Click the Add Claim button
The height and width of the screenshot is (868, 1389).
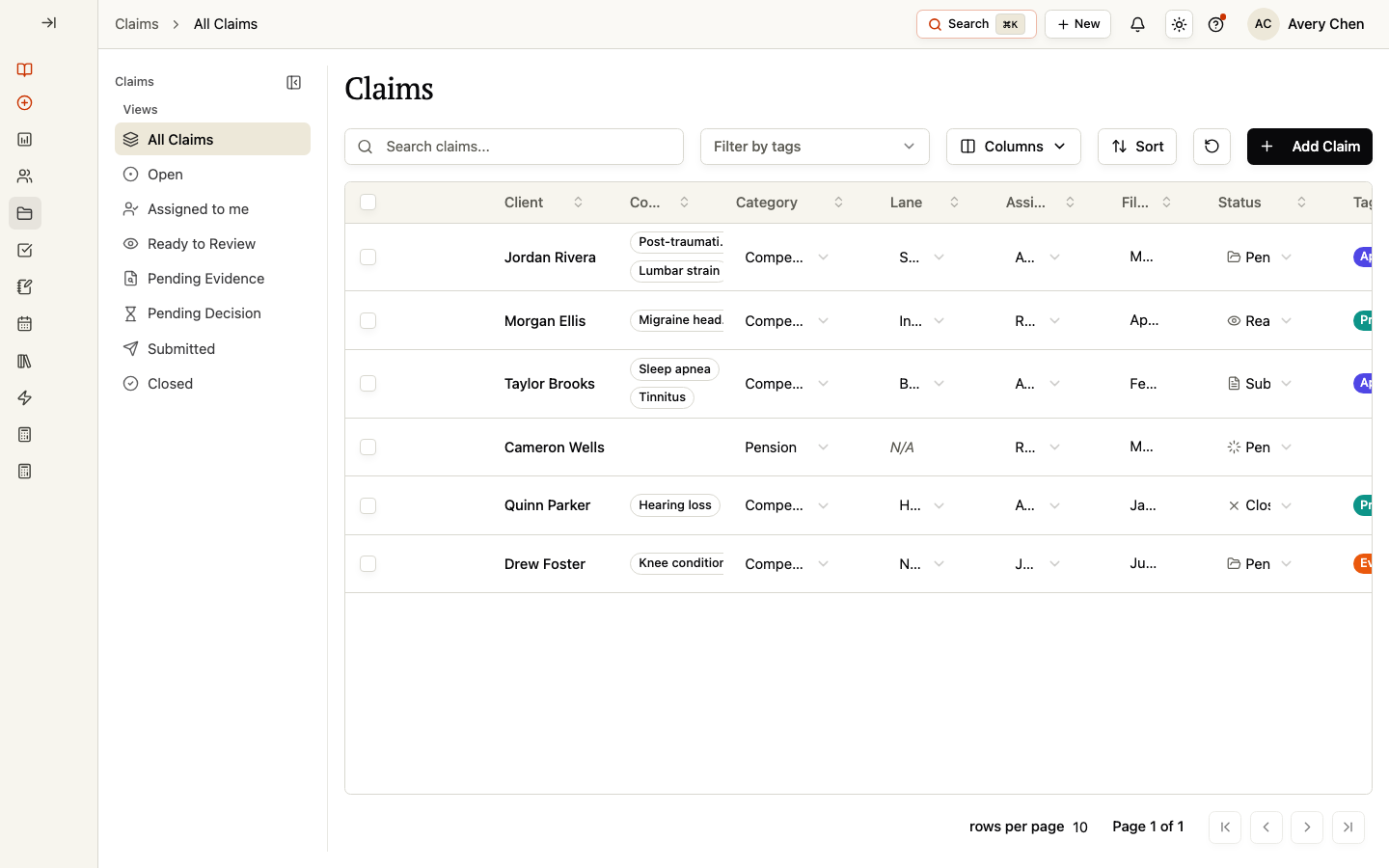[1310, 147]
